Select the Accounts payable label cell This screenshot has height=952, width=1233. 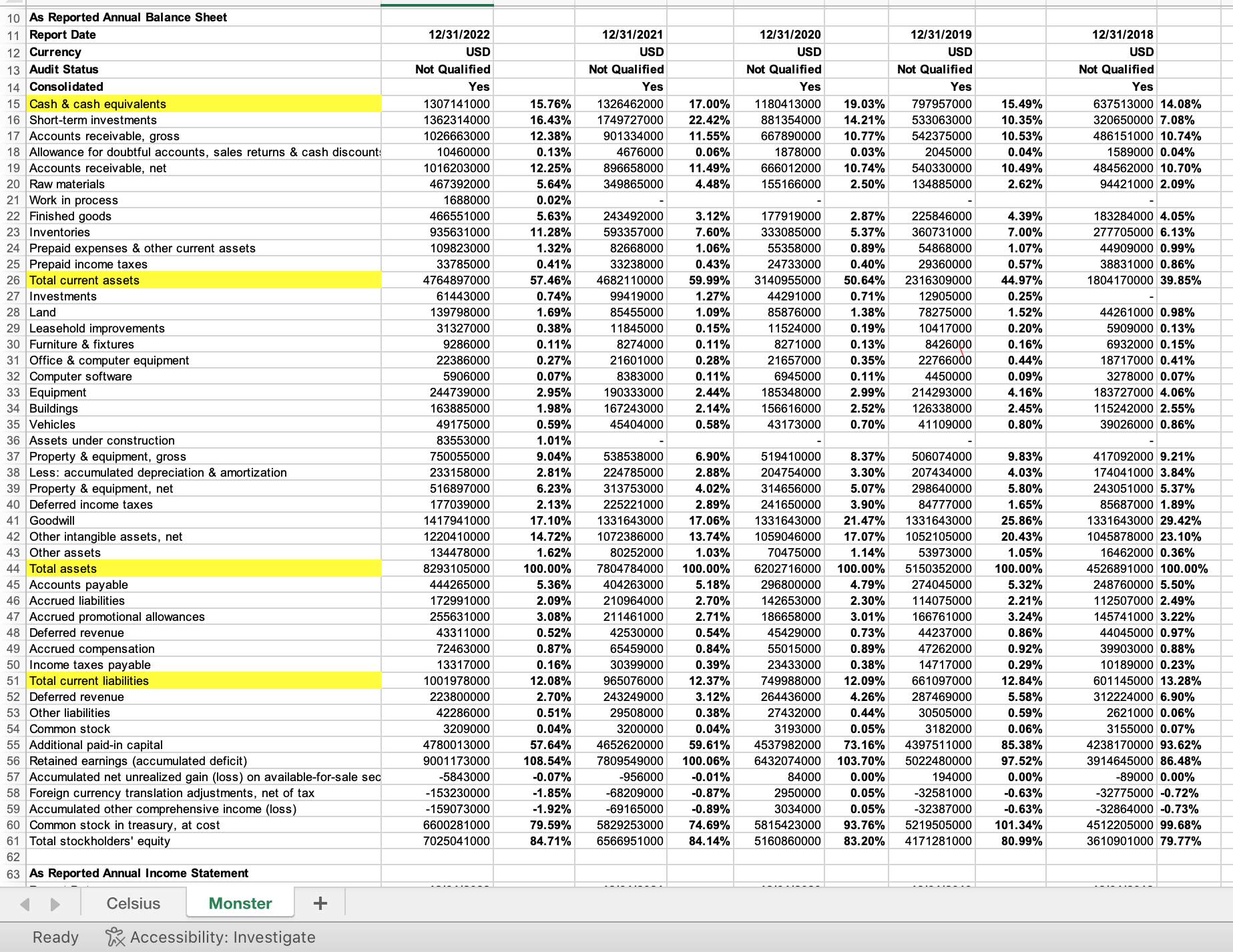tap(204, 585)
